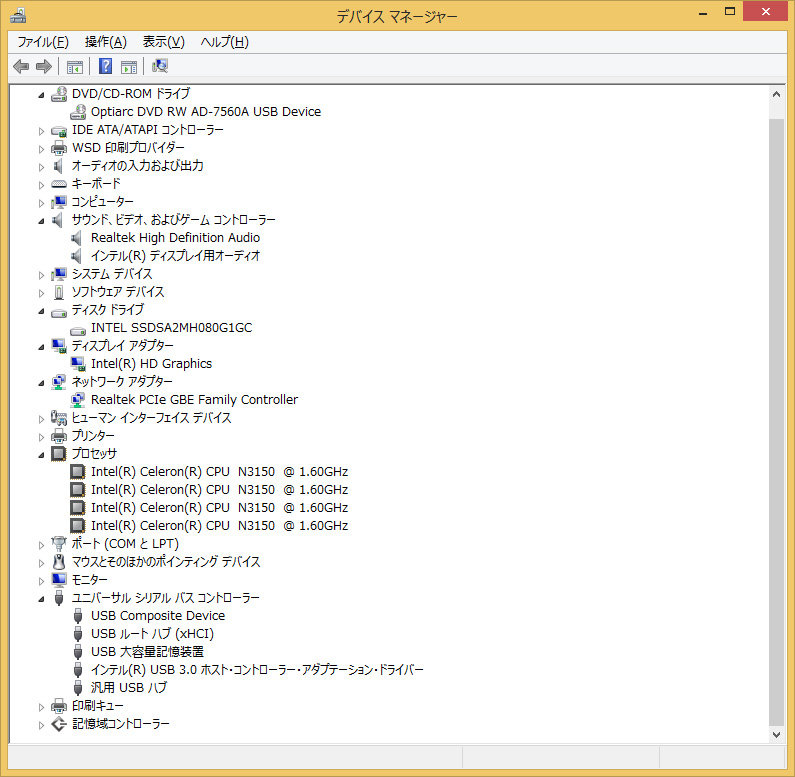Click the action pane toolbar icon
Viewport: 795px width, 777px height.
click(x=129, y=66)
